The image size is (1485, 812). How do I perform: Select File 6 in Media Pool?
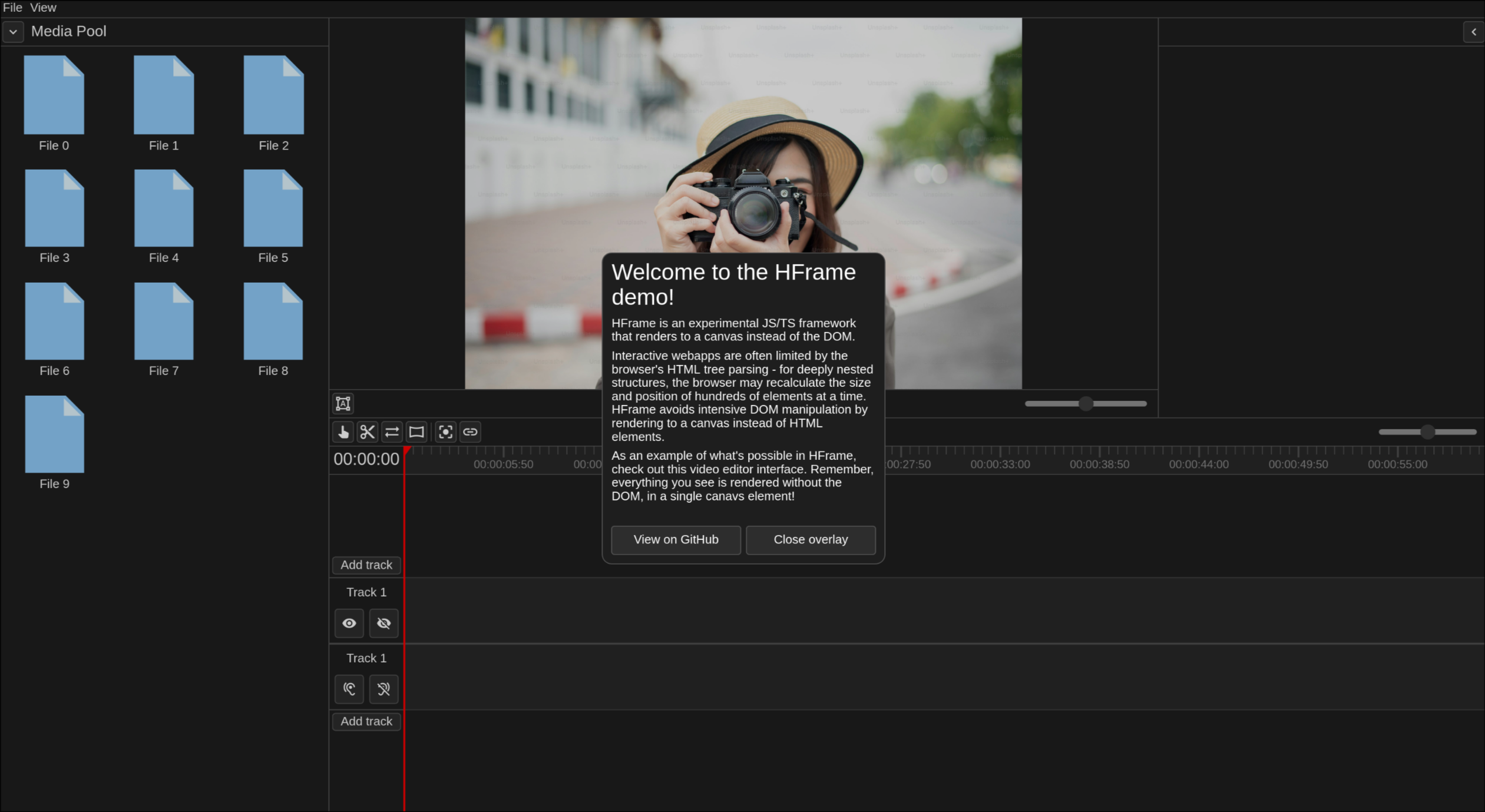click(x=54, y=321)
